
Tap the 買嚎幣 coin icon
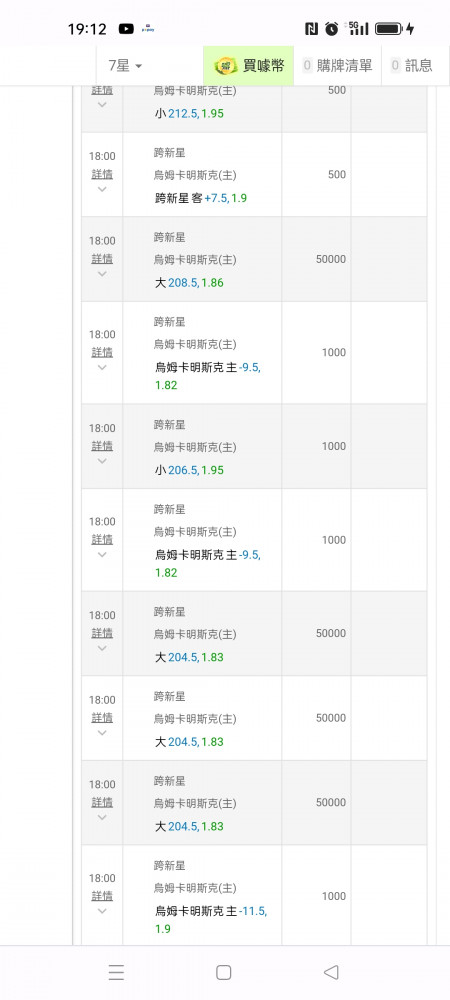(x=226, y=65)
